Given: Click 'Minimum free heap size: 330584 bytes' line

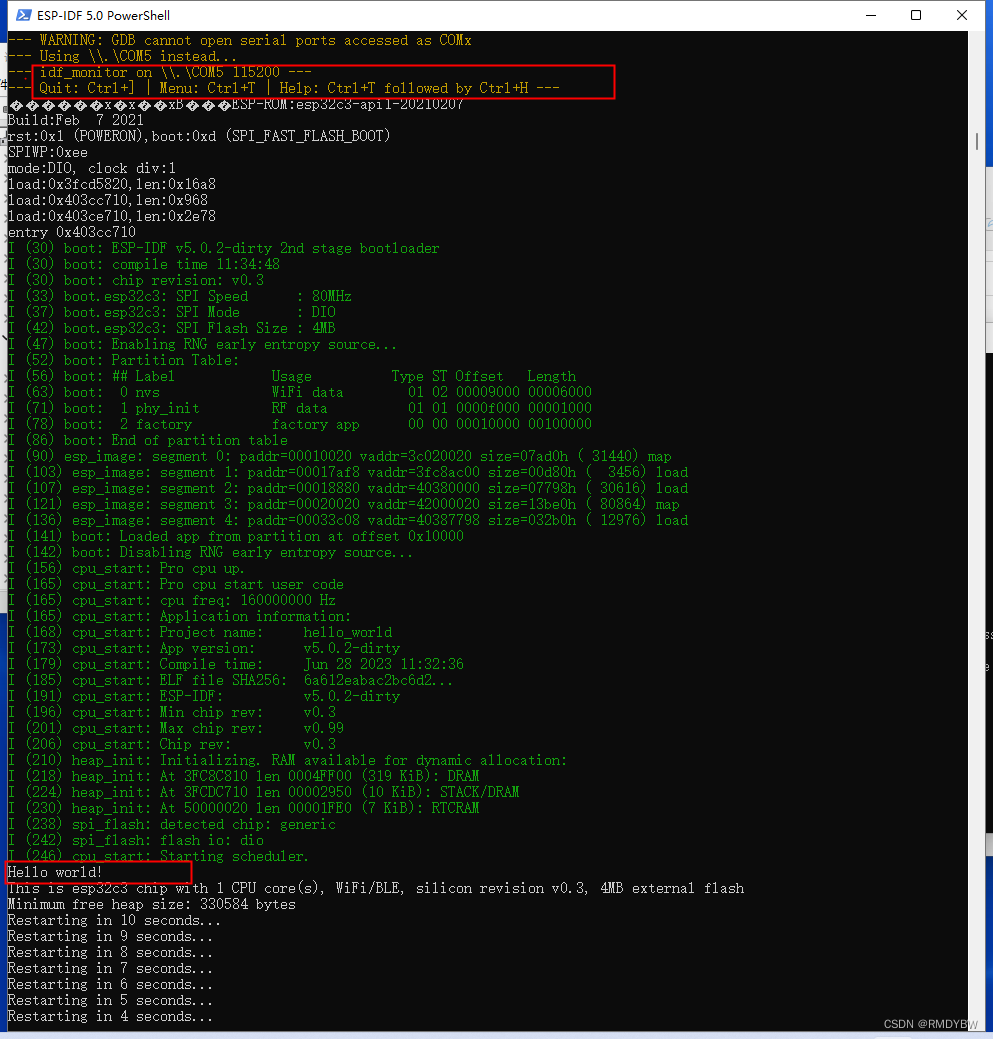Looking at the screenshot, I should (152, 904).
